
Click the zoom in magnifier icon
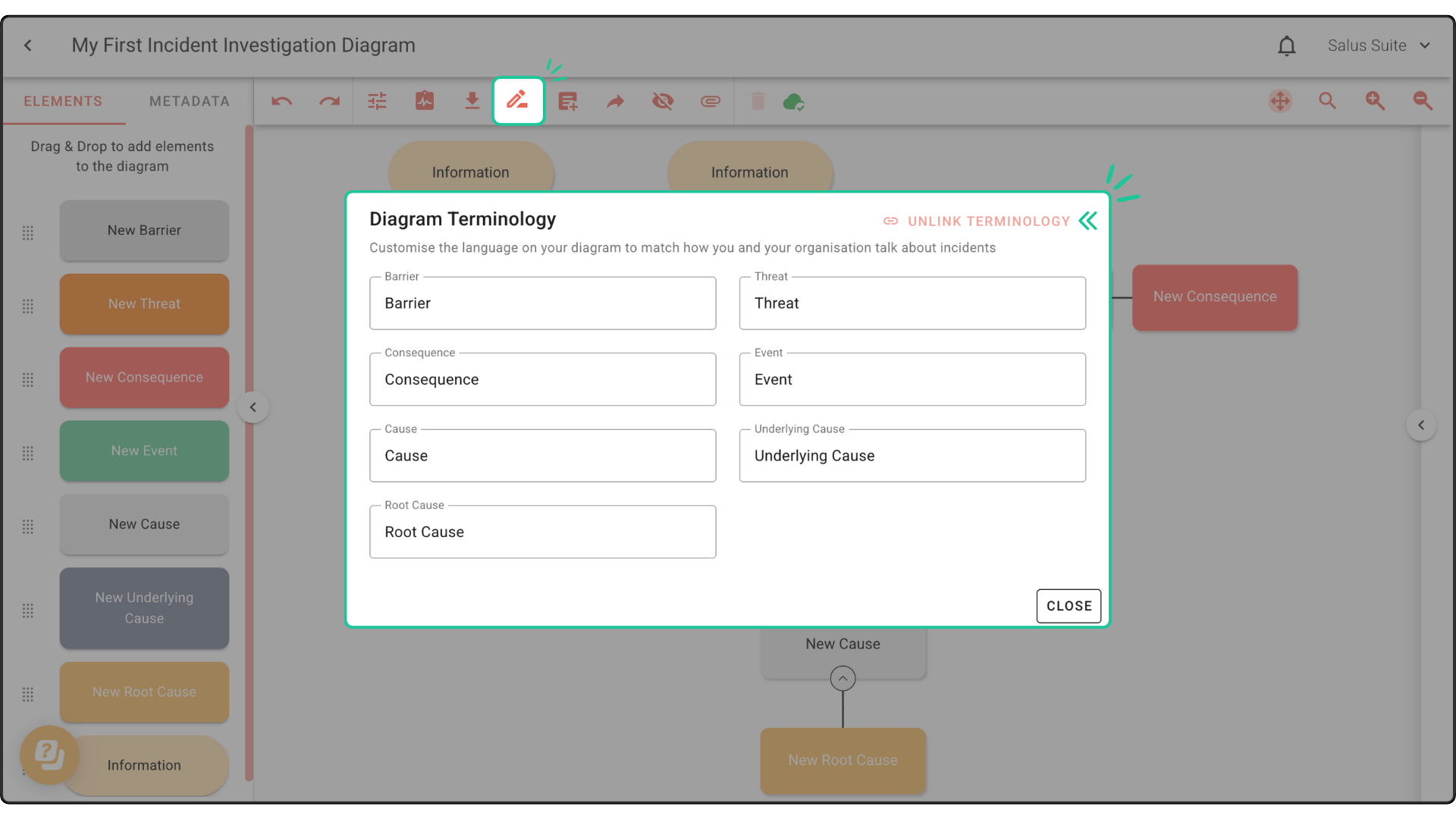[x=1375, y=101]
